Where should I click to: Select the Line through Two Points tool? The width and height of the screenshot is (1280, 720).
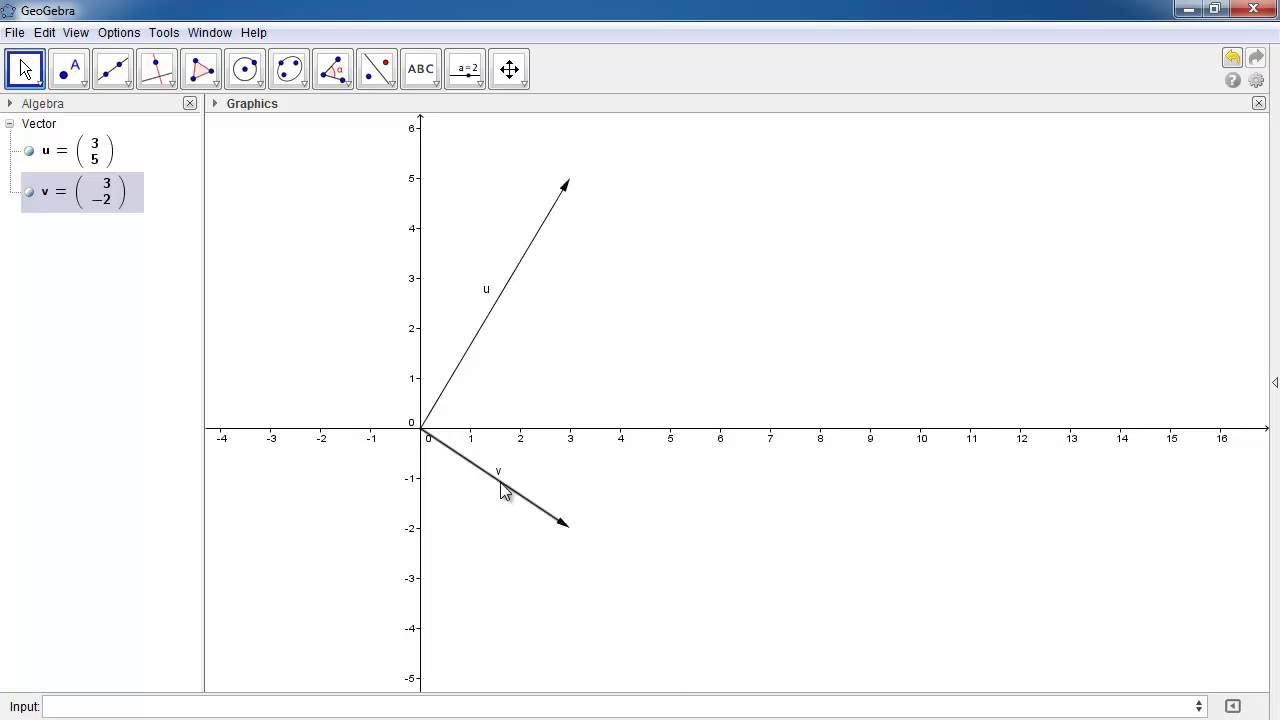(113, 68)
